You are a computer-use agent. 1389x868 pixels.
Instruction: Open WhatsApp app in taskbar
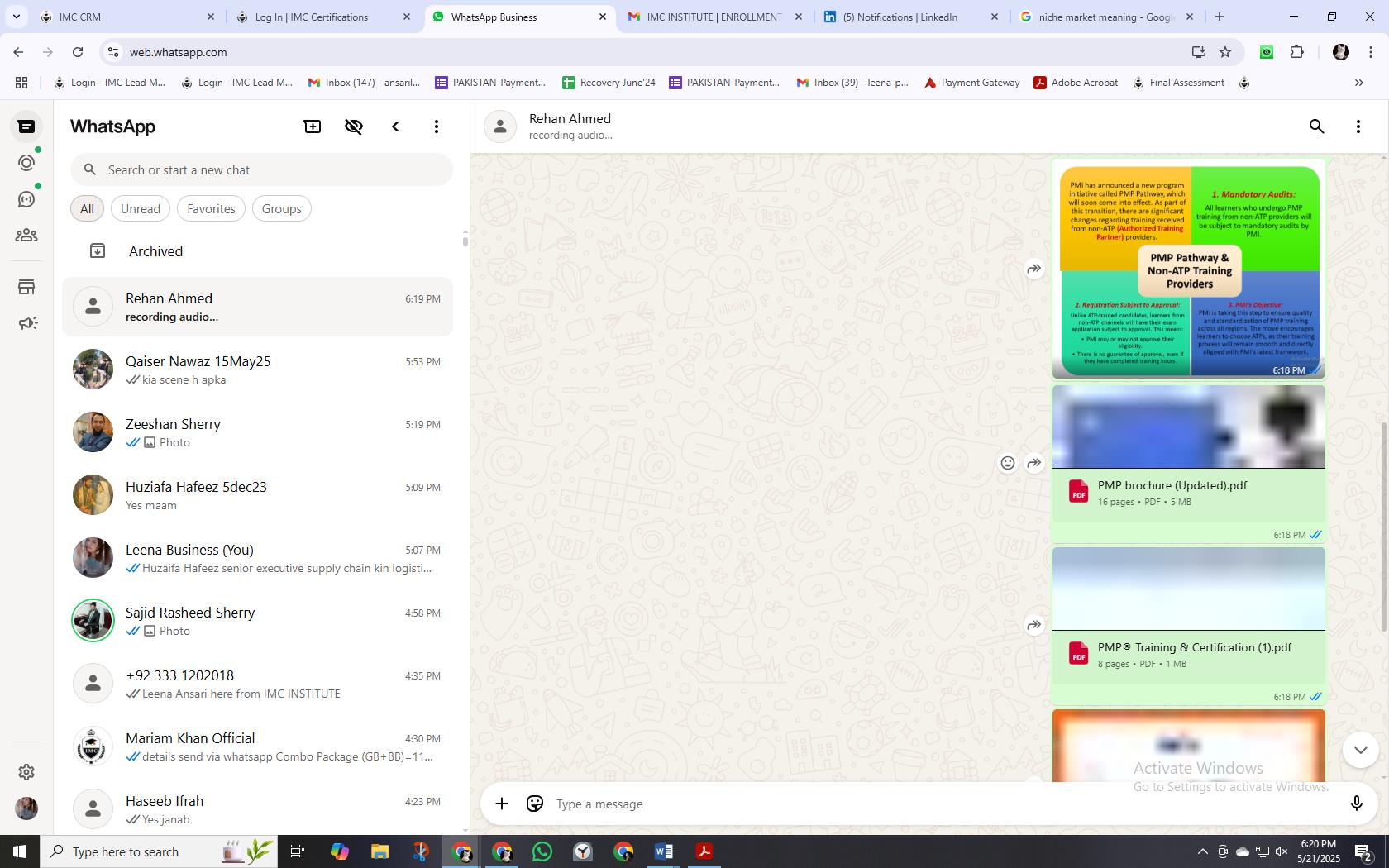click(542, 851)
